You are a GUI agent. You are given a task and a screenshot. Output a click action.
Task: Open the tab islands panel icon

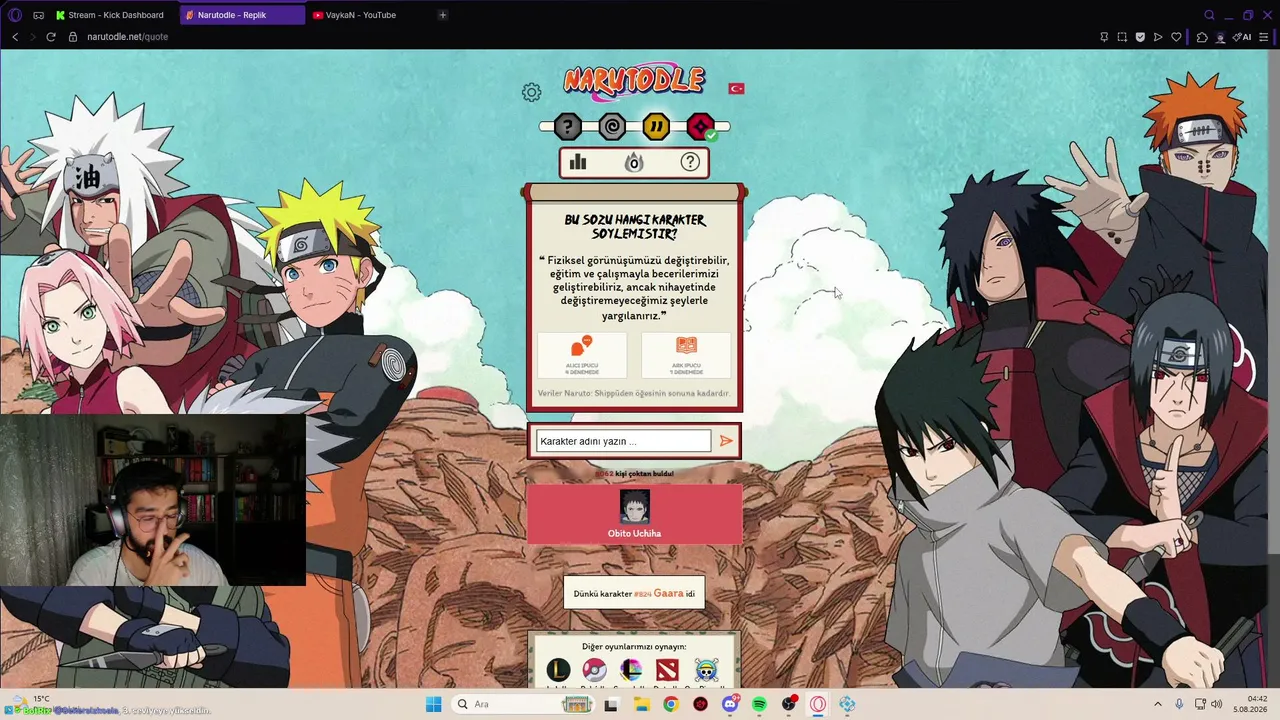point(38,15)
